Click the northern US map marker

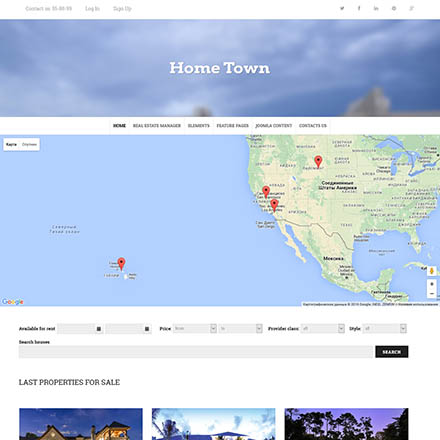pos(318,162)
